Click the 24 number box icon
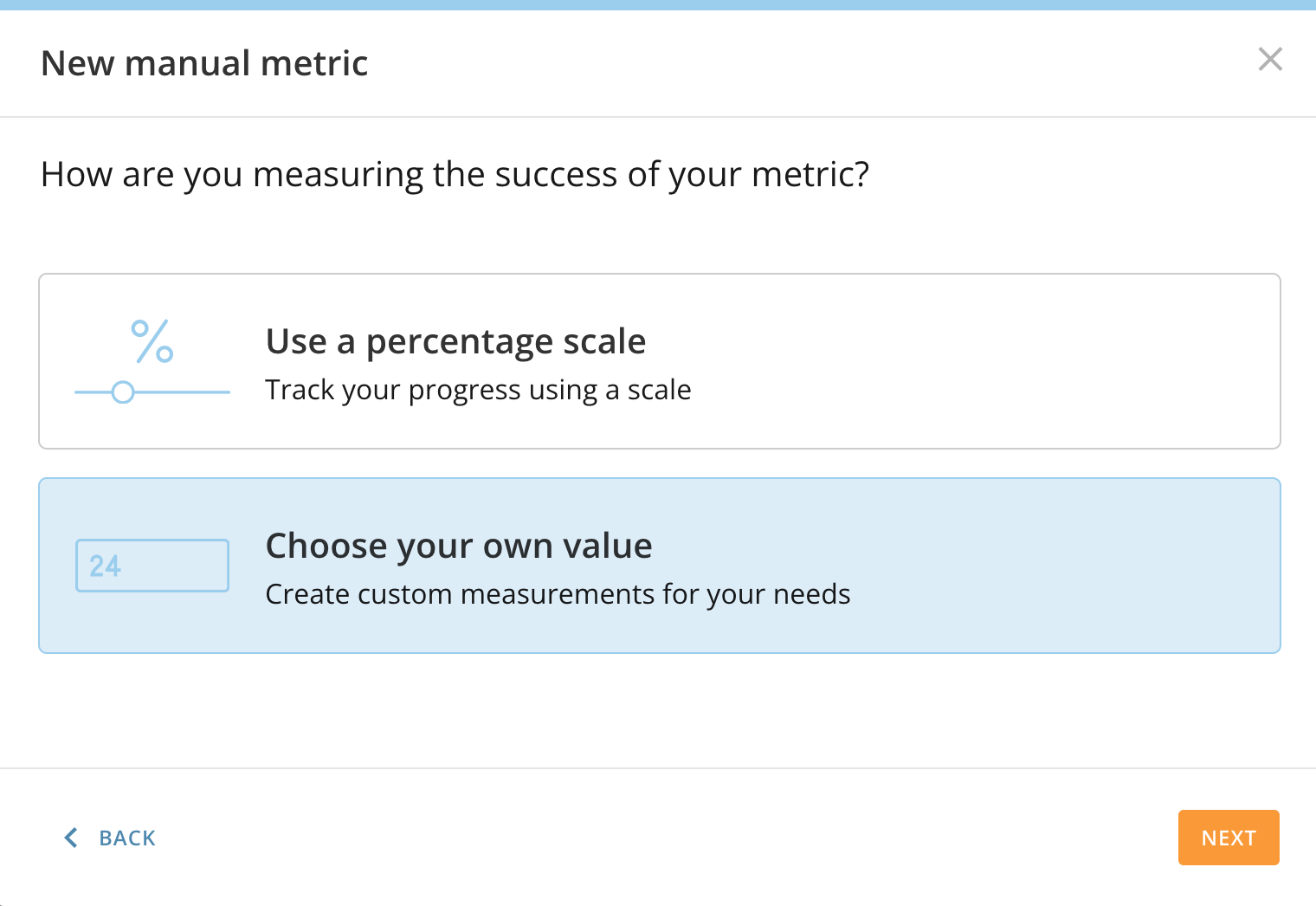Screen dimensions: 1316x906 (x=152, y=566)
